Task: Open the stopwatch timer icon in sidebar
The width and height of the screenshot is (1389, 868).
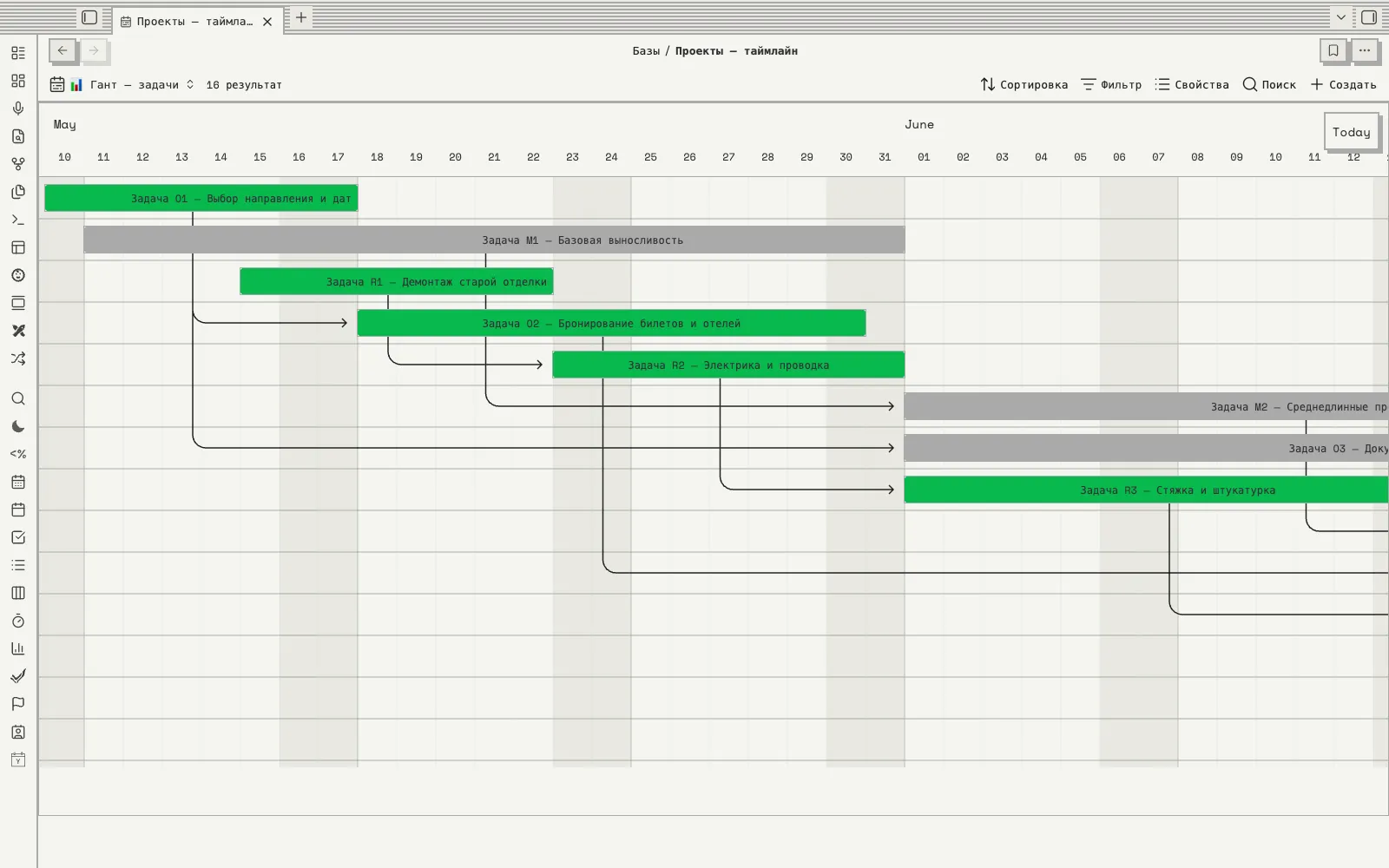Action: click(18, 621)
